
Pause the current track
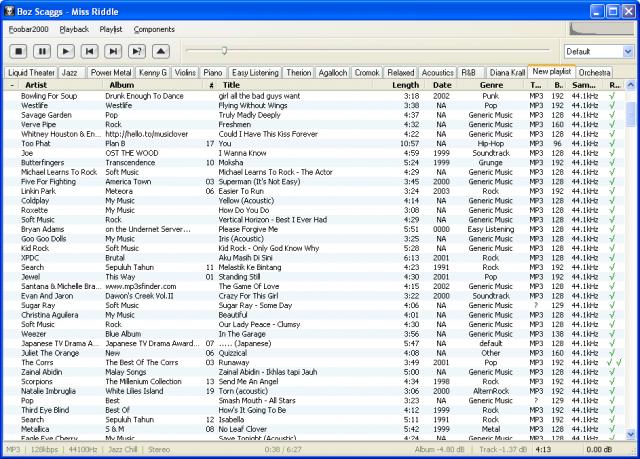(x=42, y=50)
